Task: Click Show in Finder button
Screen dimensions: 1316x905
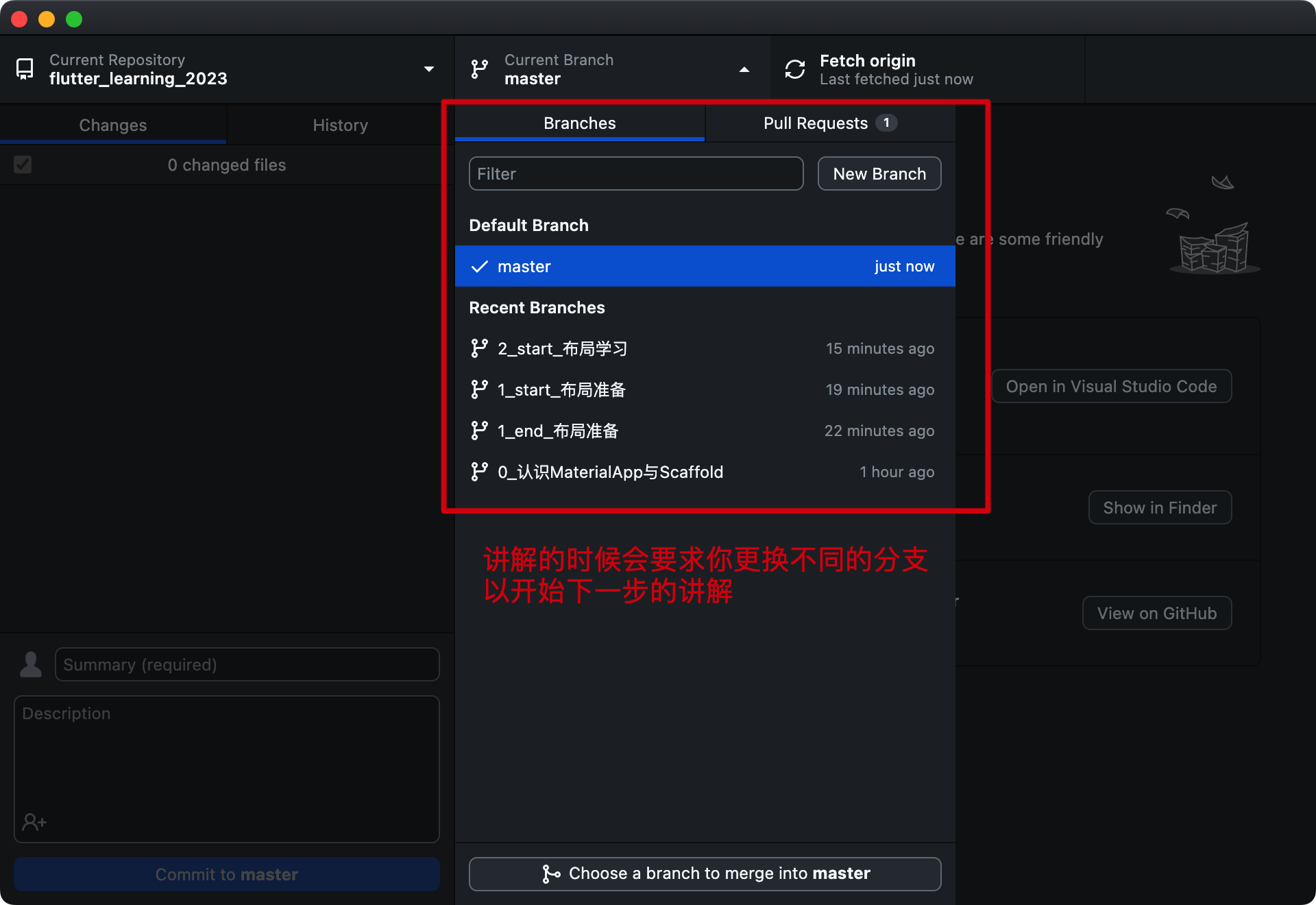Action: (1160, 508)
